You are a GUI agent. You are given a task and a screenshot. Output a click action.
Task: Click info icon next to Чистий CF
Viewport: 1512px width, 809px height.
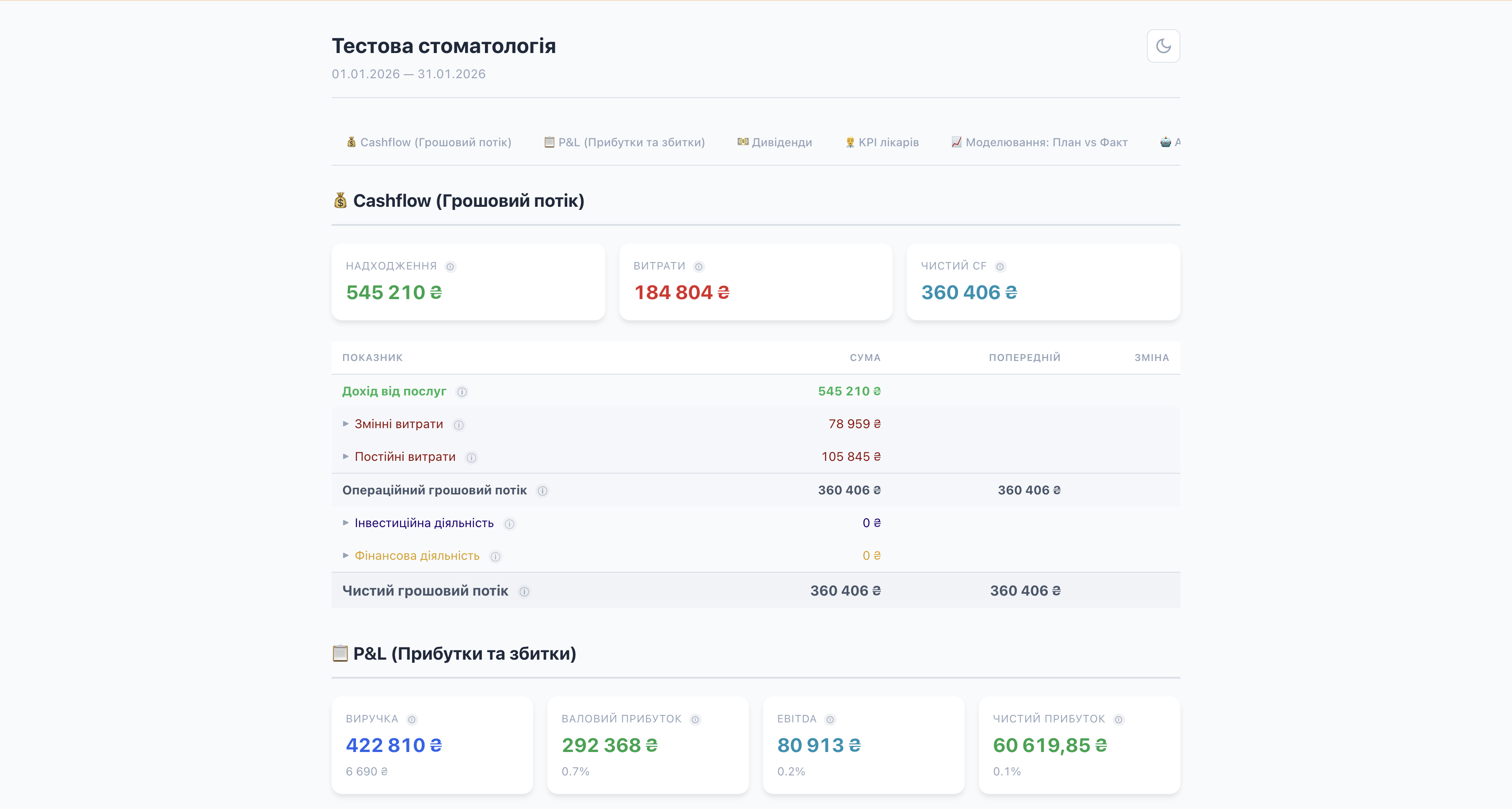1000,267
